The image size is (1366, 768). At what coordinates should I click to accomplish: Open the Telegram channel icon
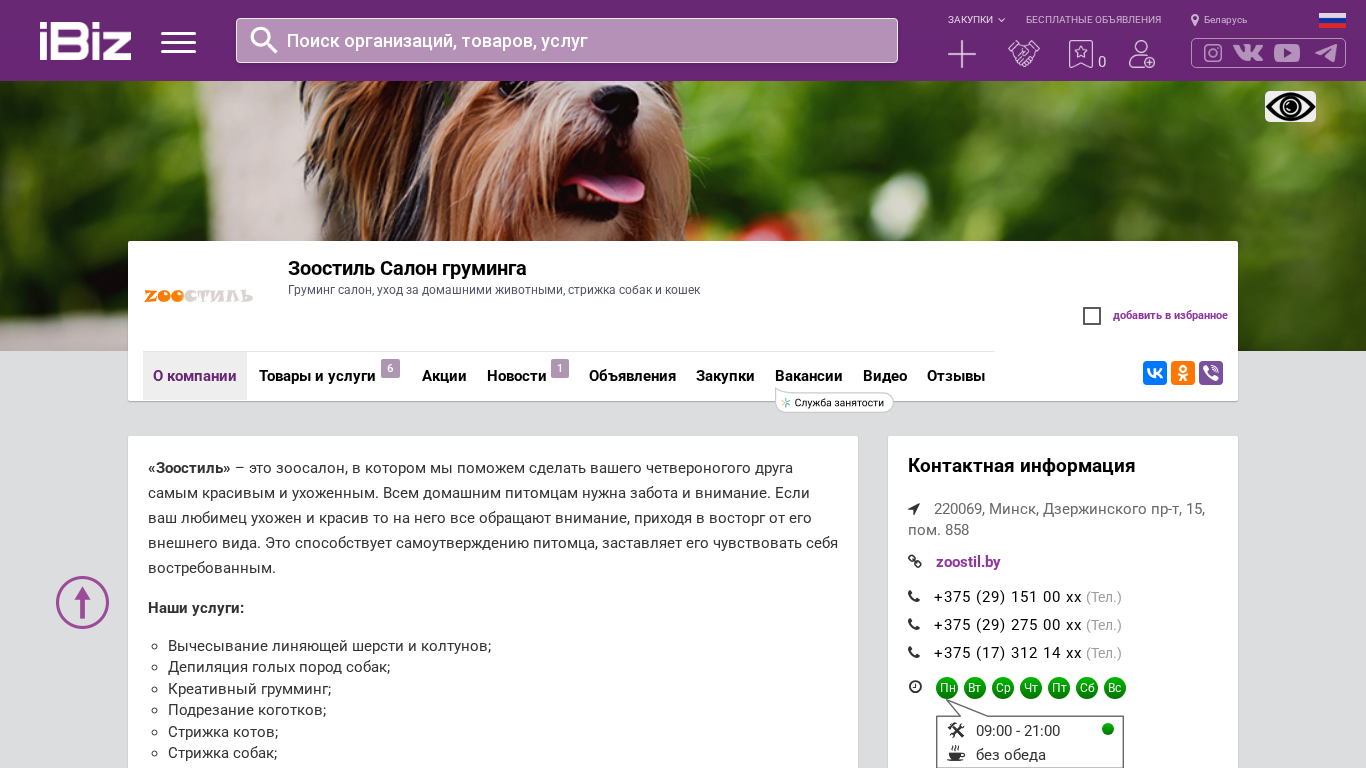[1326, 53]
